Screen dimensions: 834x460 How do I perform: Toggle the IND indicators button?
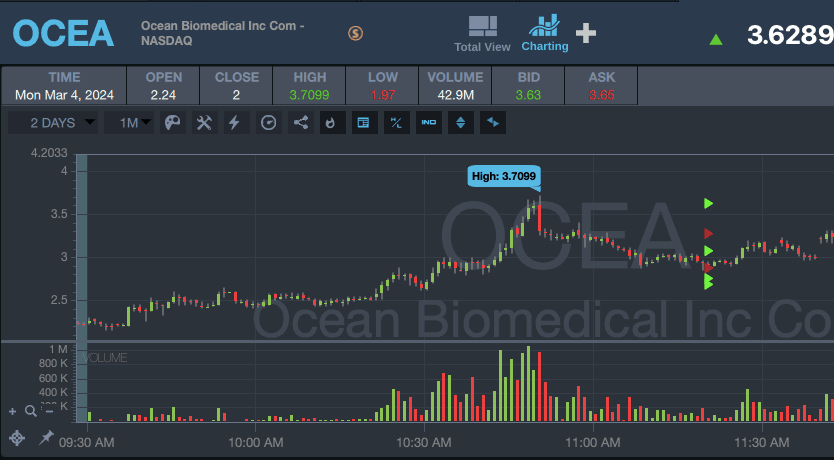click(428, 122)
